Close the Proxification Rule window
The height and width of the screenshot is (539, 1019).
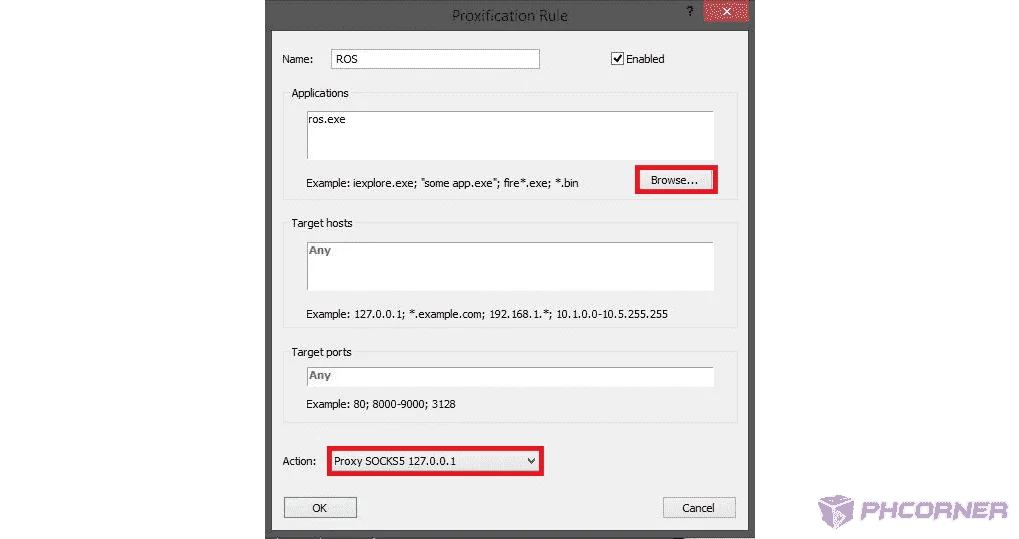click(x=727, y=12)
